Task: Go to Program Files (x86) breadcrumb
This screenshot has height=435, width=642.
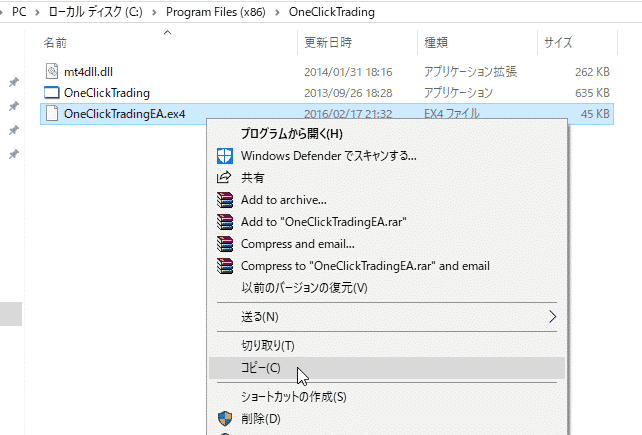Action: coord(216,12)
